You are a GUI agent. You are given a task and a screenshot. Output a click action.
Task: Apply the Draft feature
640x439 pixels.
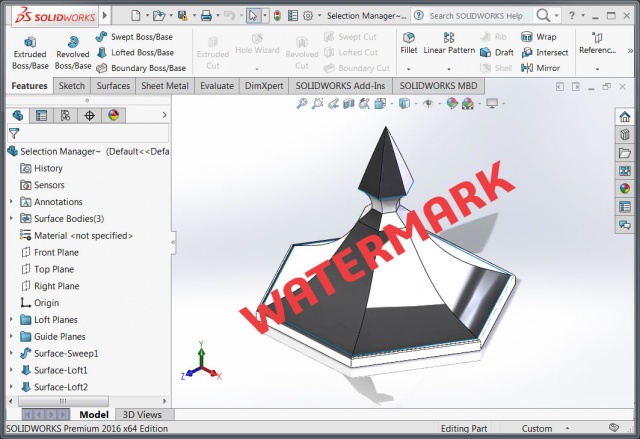tap(497, 53)
